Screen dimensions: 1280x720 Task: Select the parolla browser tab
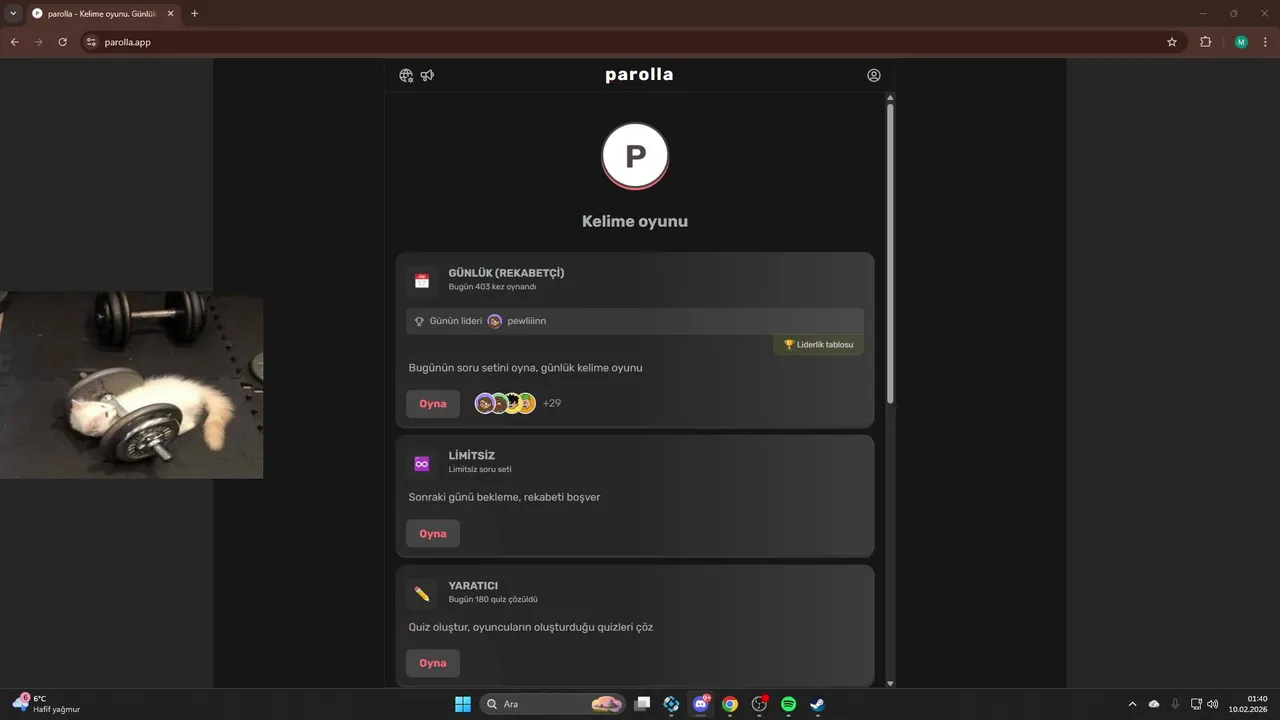[102, 14]
